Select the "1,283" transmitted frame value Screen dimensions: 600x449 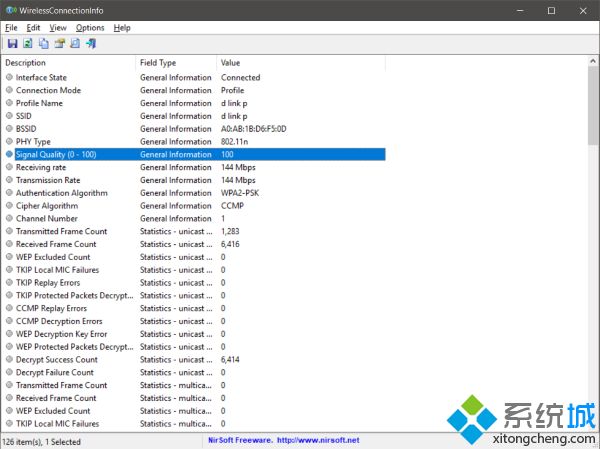(230, 231)
